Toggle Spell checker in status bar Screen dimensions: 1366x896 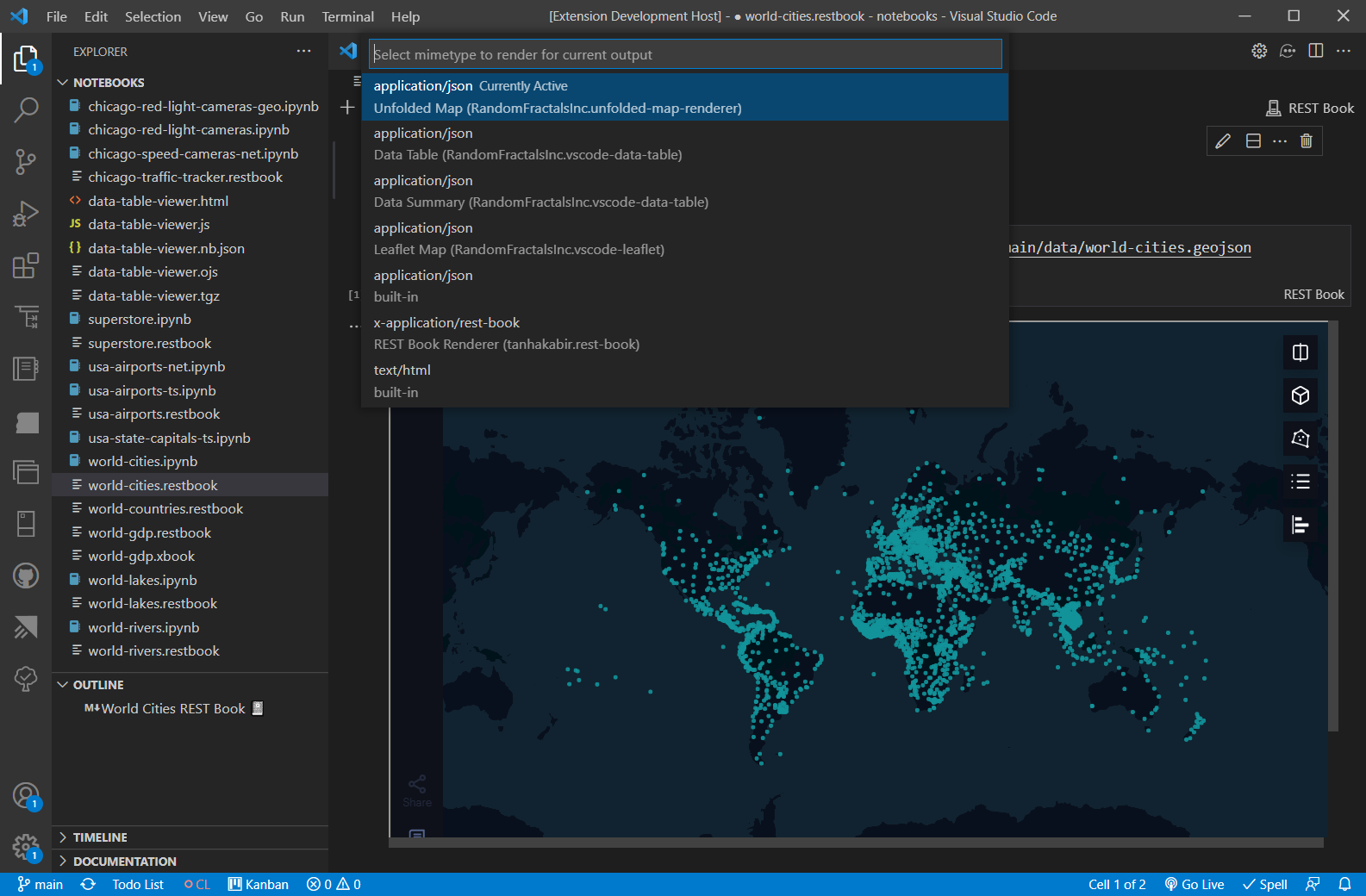click(1264, 884)
